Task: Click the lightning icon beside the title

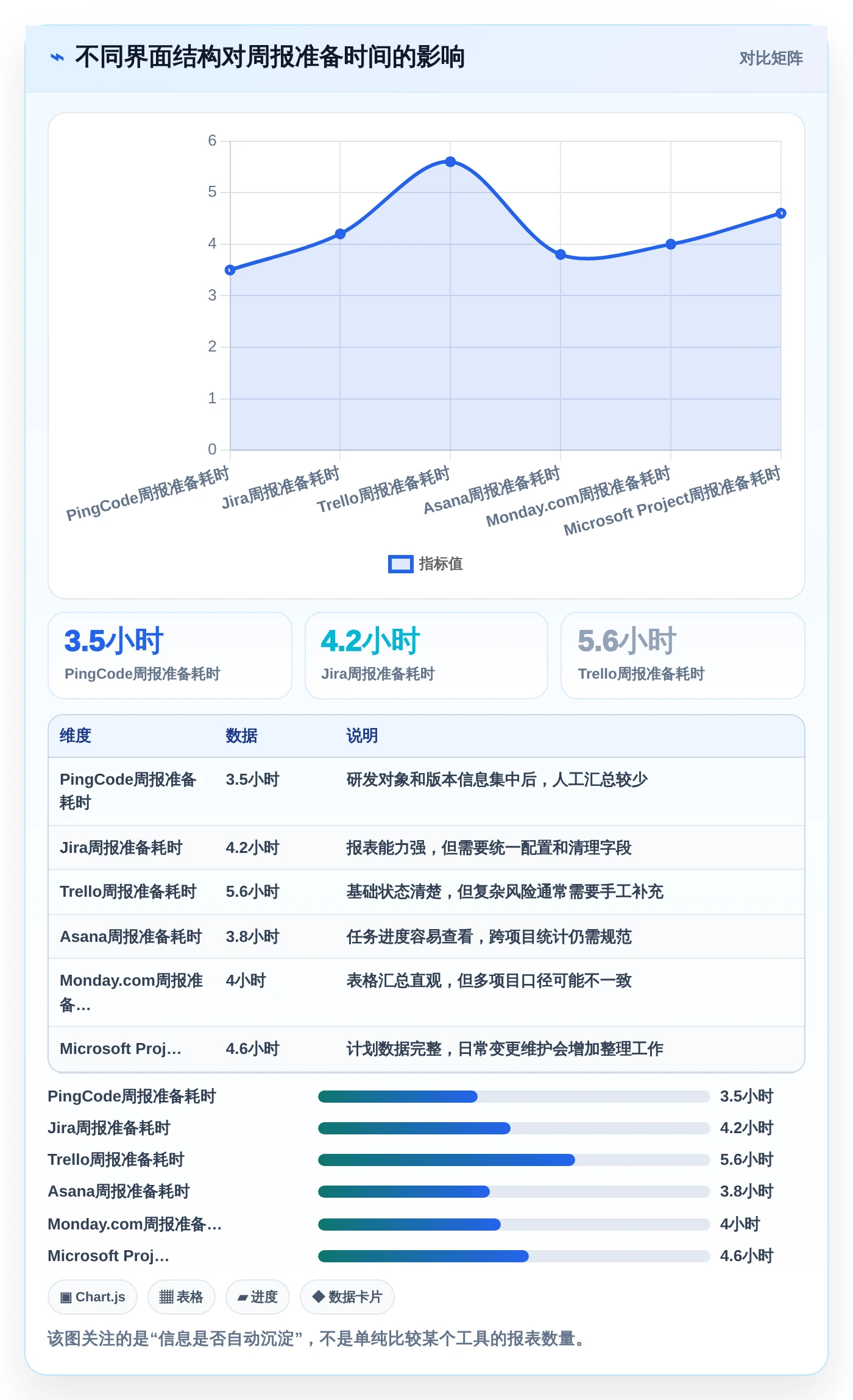Action: pos(57,58)
